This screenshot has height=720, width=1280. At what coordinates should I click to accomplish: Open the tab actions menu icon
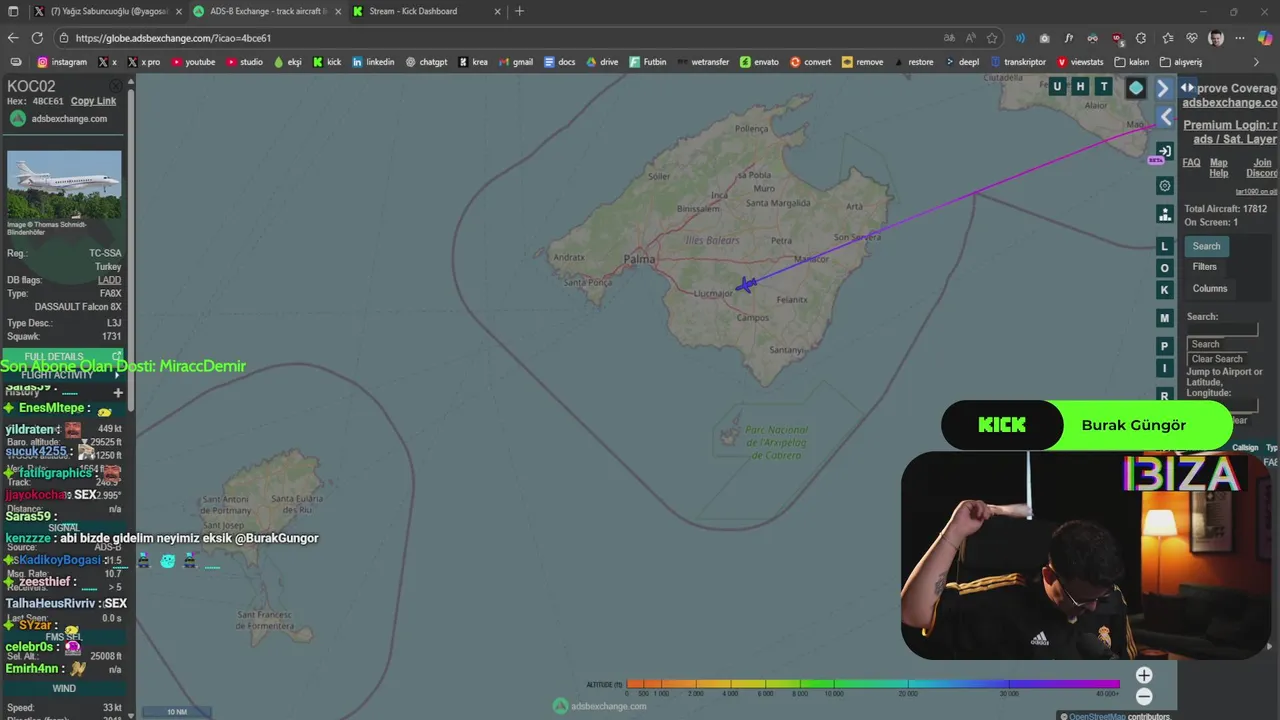[x=13, y=11]
